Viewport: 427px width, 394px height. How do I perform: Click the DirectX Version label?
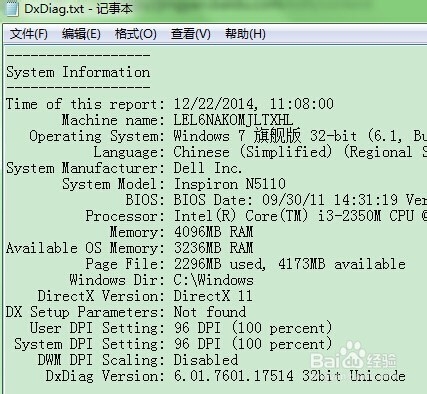(101, 296)
